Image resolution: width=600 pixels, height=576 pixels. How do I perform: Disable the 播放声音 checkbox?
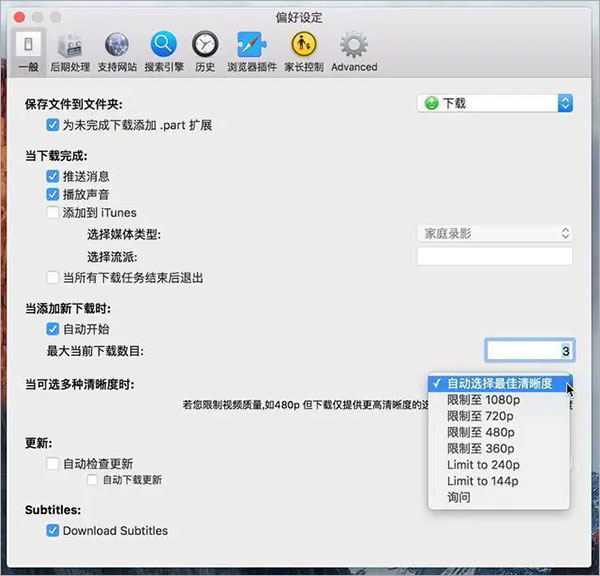coord(53,194)
